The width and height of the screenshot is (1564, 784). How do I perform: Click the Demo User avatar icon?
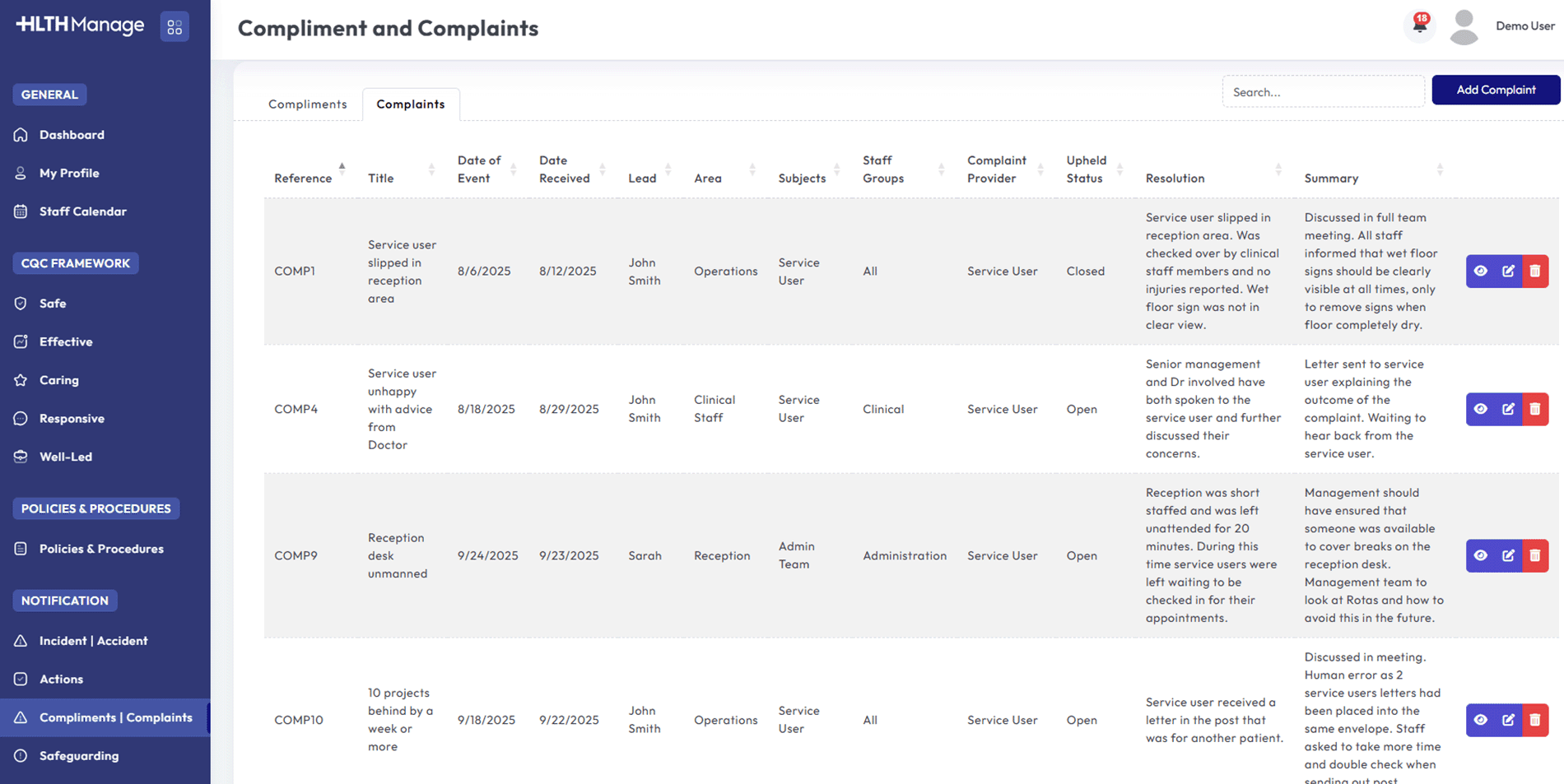click(x=1464, y=27)
